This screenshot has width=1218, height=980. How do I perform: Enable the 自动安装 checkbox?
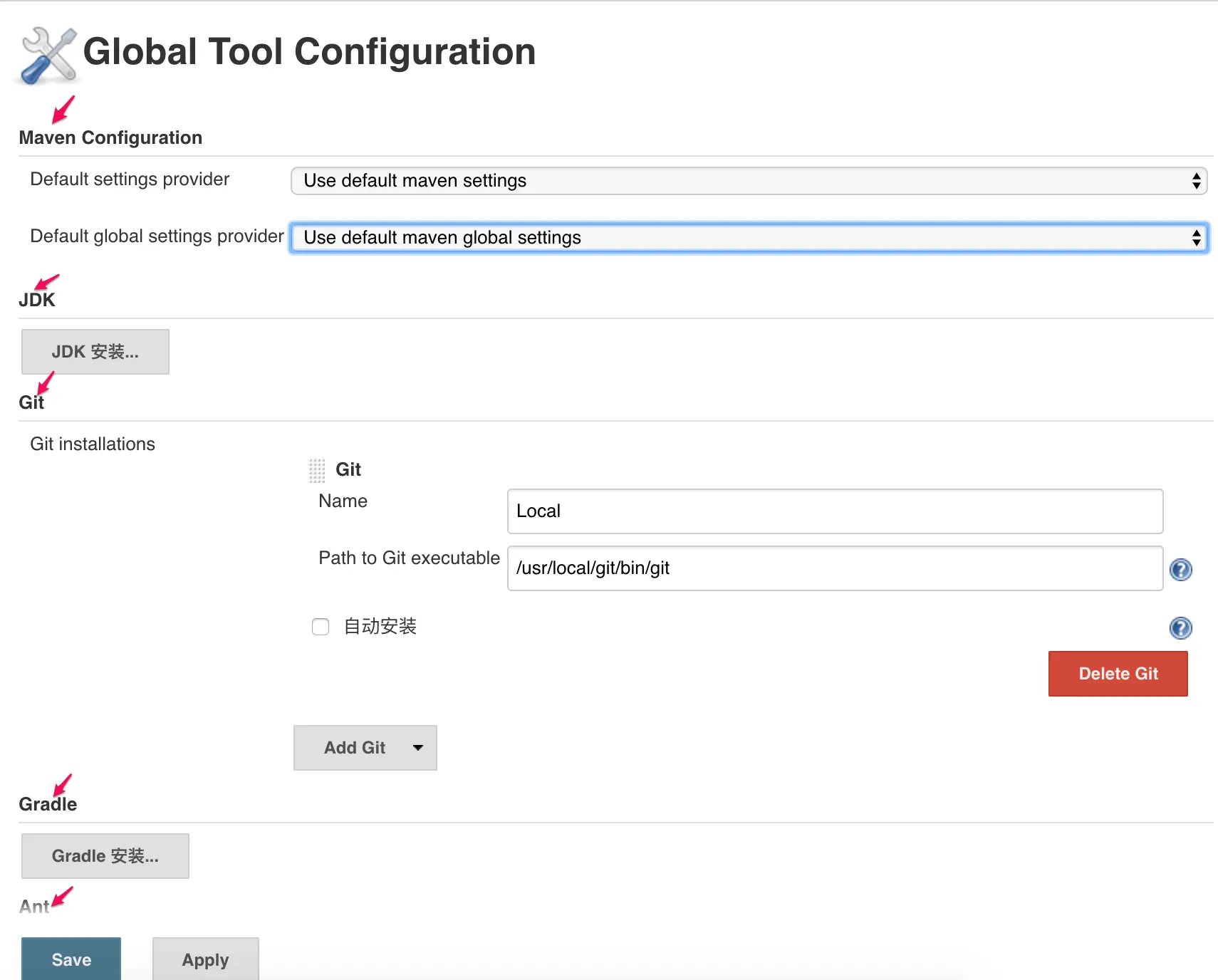click(x=321, y=627)
